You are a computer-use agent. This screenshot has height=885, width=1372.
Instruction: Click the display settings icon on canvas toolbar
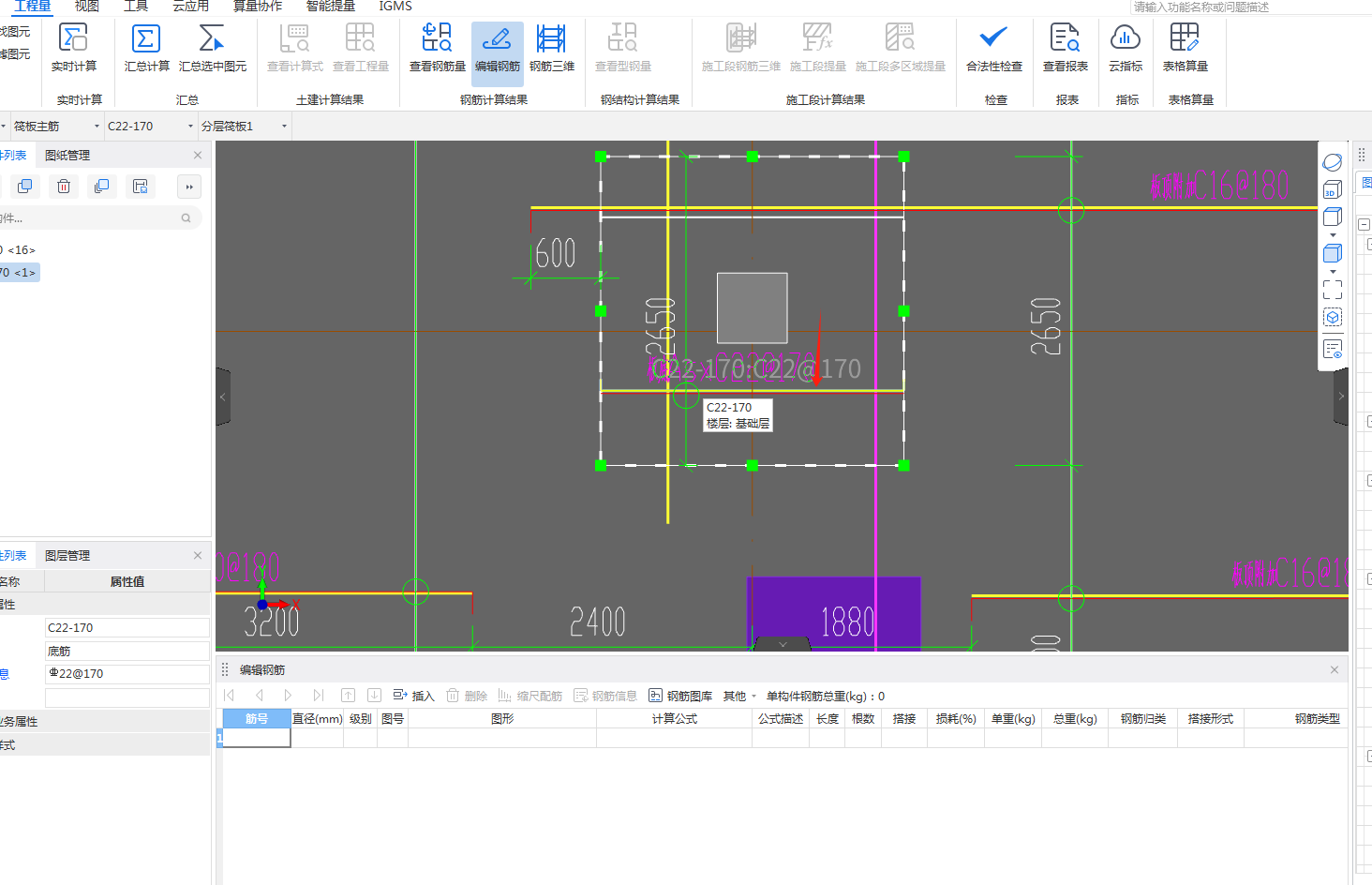tap(1332, 349)
